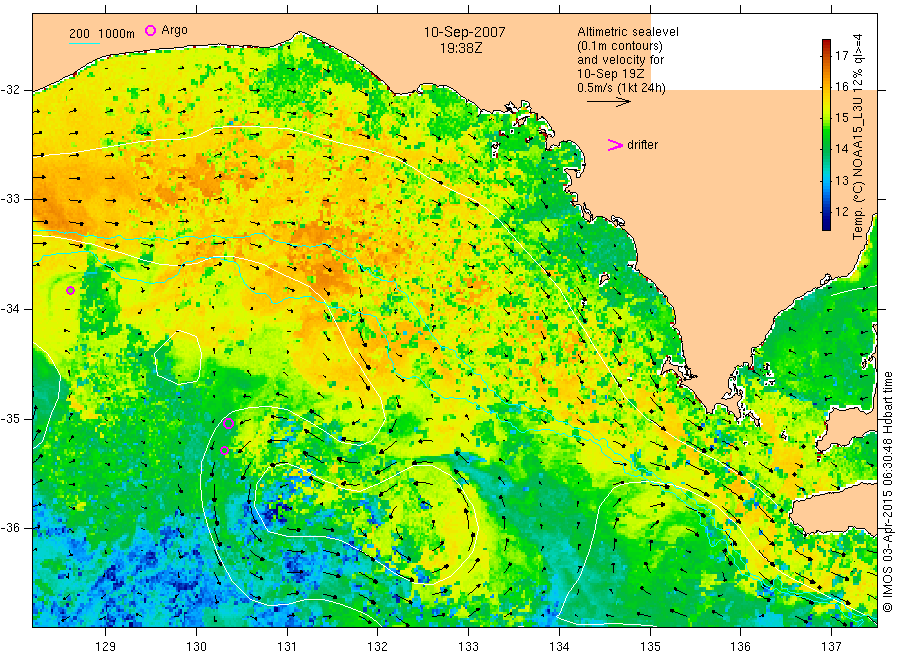Click the longitude label 137

click(831, 647)
